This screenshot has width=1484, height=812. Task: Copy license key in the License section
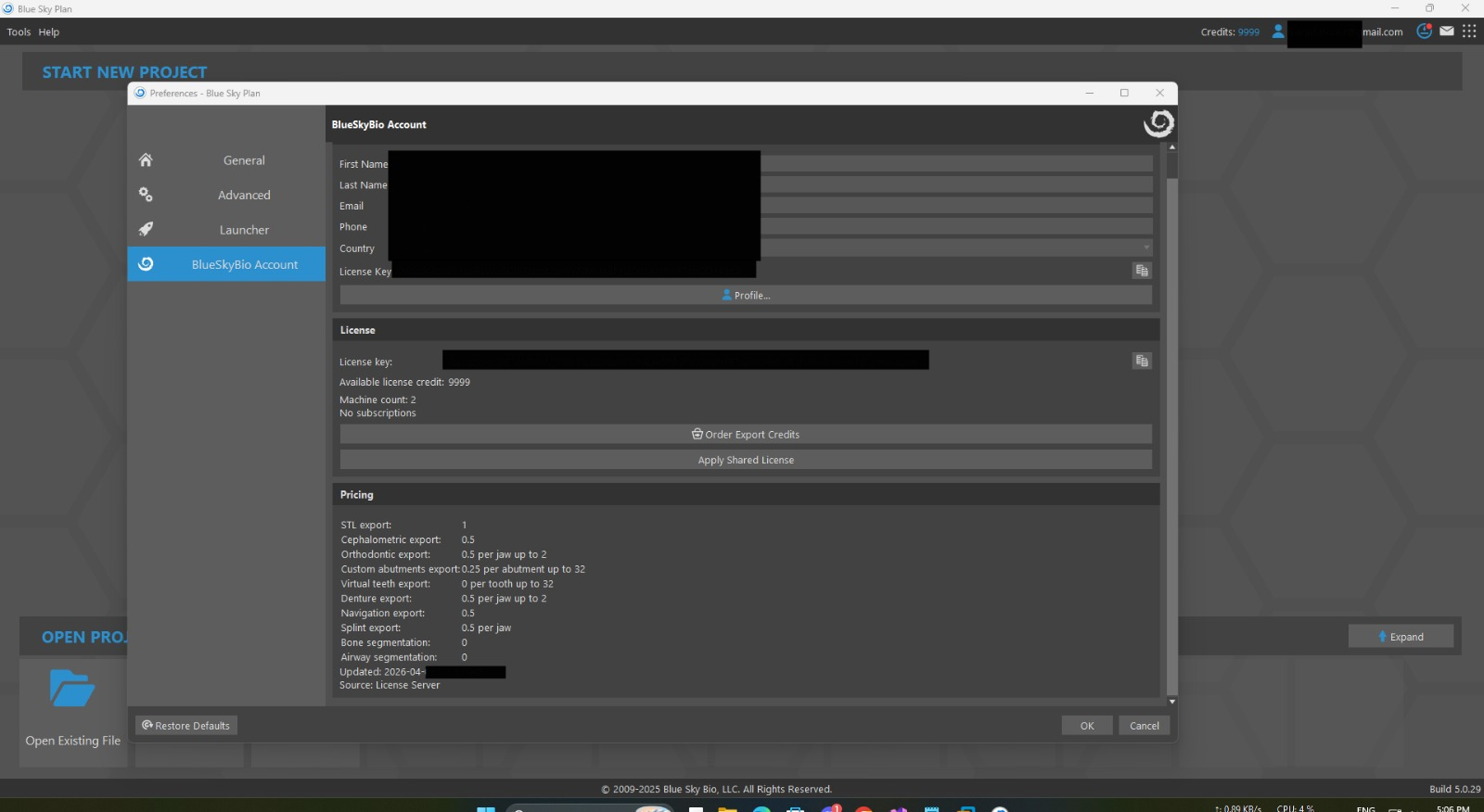(x=1142, y=361)
